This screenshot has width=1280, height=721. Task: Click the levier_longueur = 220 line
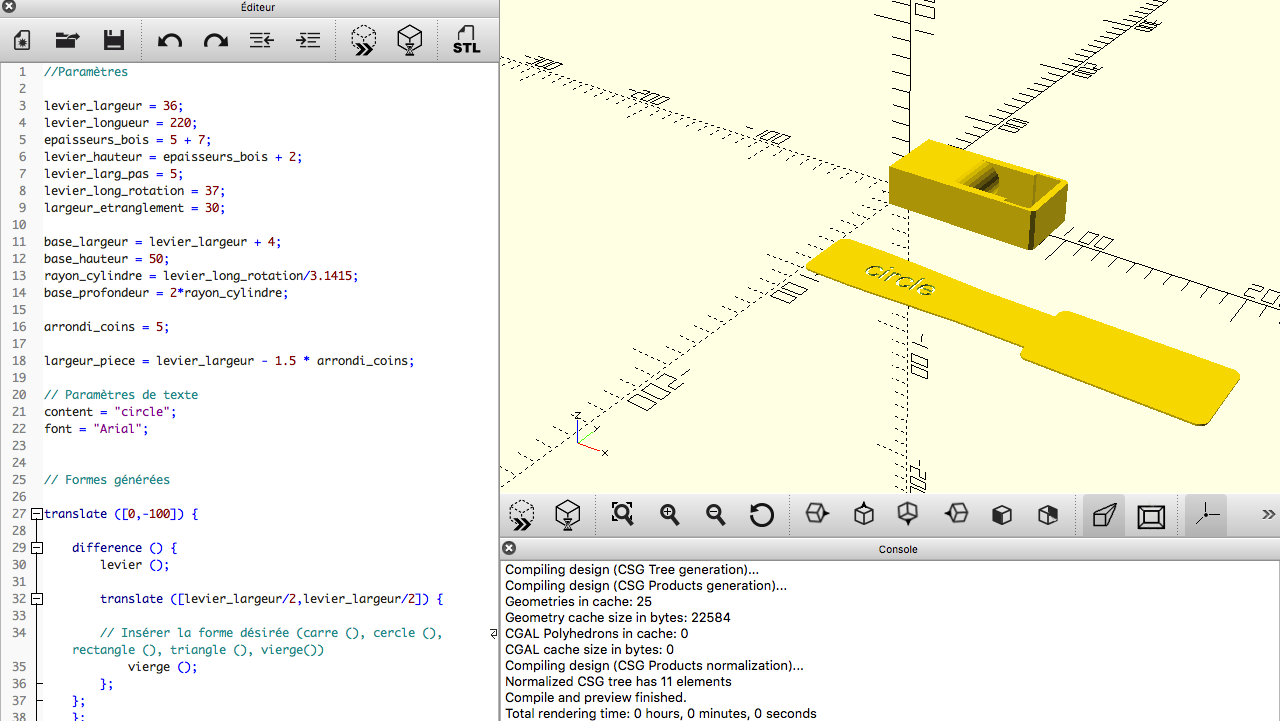tap(121, 123)
